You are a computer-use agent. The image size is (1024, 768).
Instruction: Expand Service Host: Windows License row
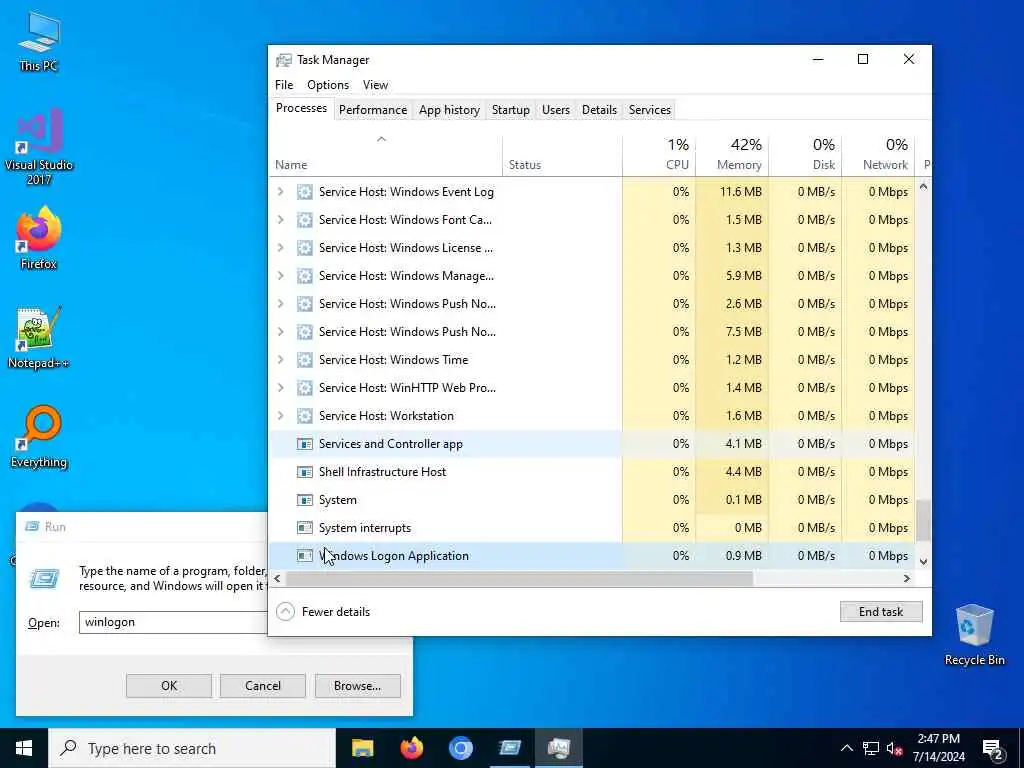pyautogui.click(x=281, y=248)
